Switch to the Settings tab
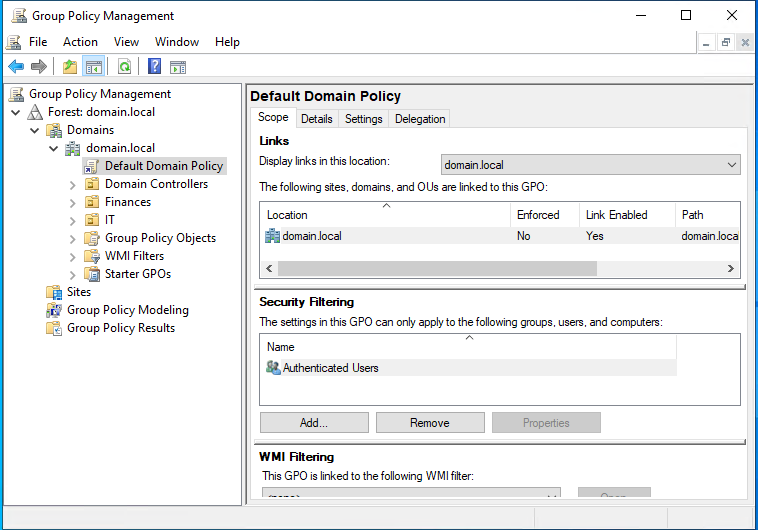The height and width of the screenshot is (530, 758). tap(363, 119)
